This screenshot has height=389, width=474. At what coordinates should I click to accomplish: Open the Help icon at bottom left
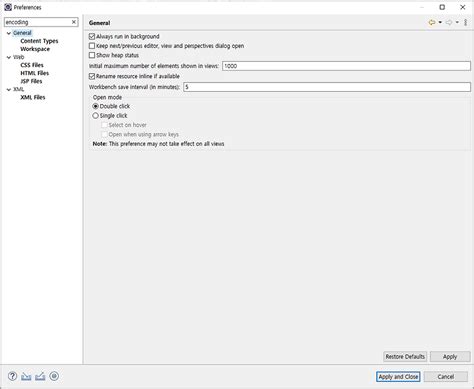click(x=12, y=376)
